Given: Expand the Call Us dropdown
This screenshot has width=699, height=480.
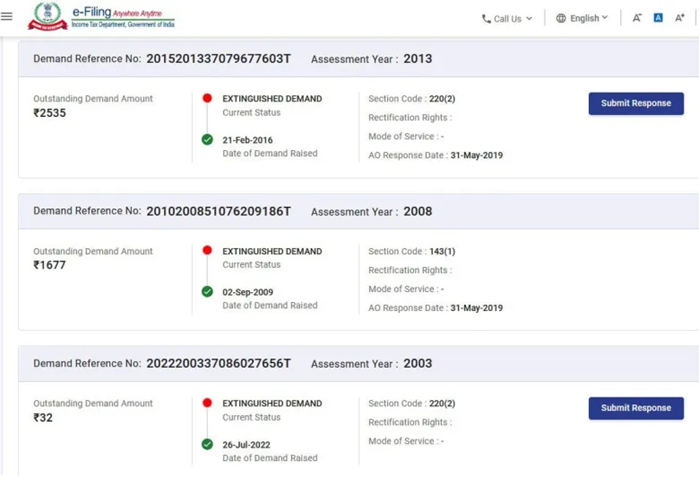Looking at the screenshot, I should (507, 18).
